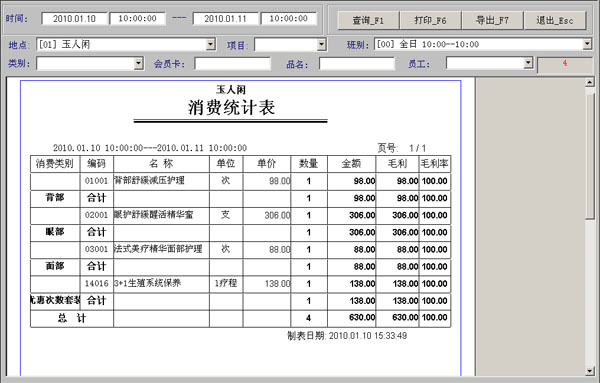
Task: Click item name 法式美疗精华面部护理
Action: pyautogui.click(x=158, y=249)
